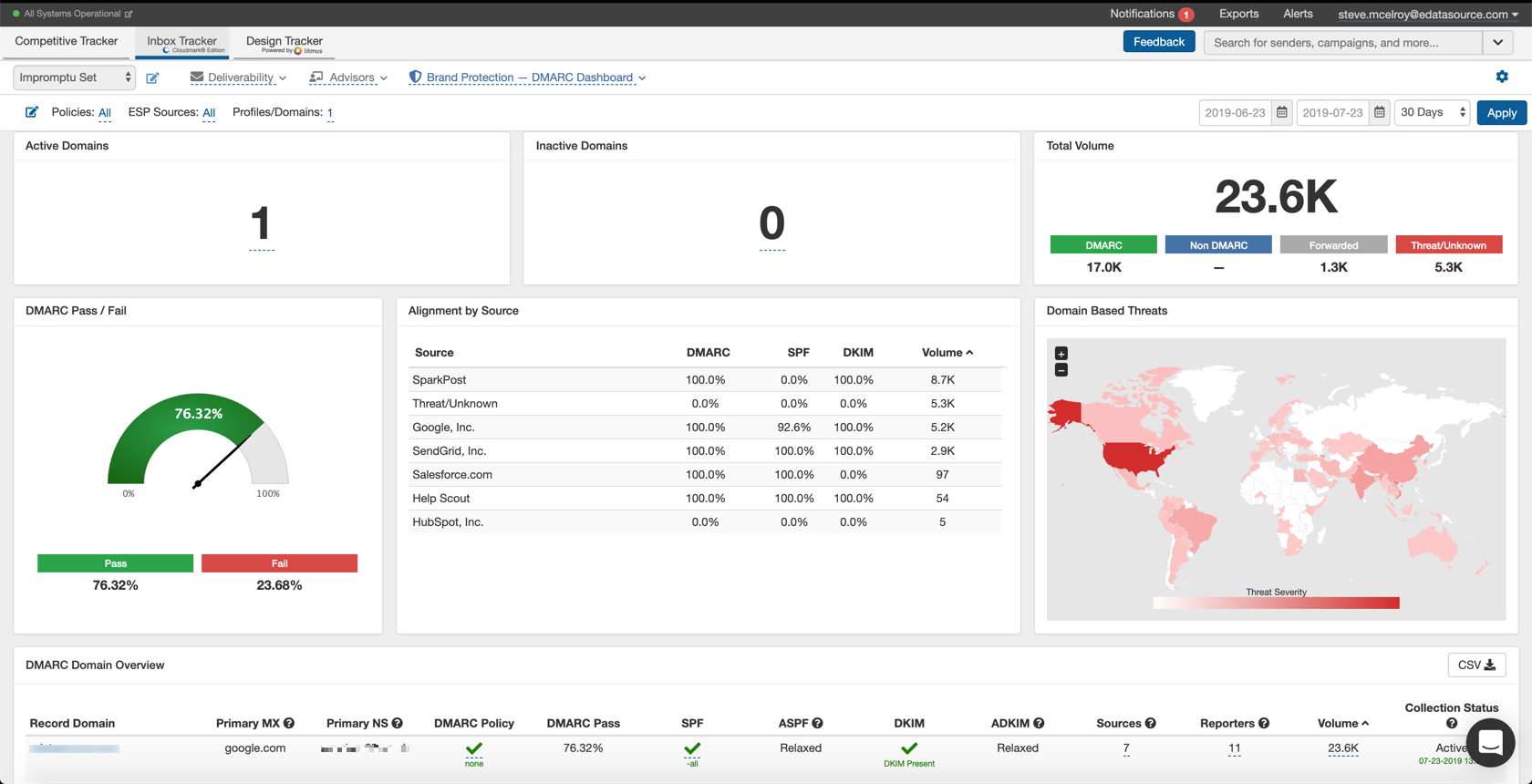Open the end date calendar icon

(1380, 112)
